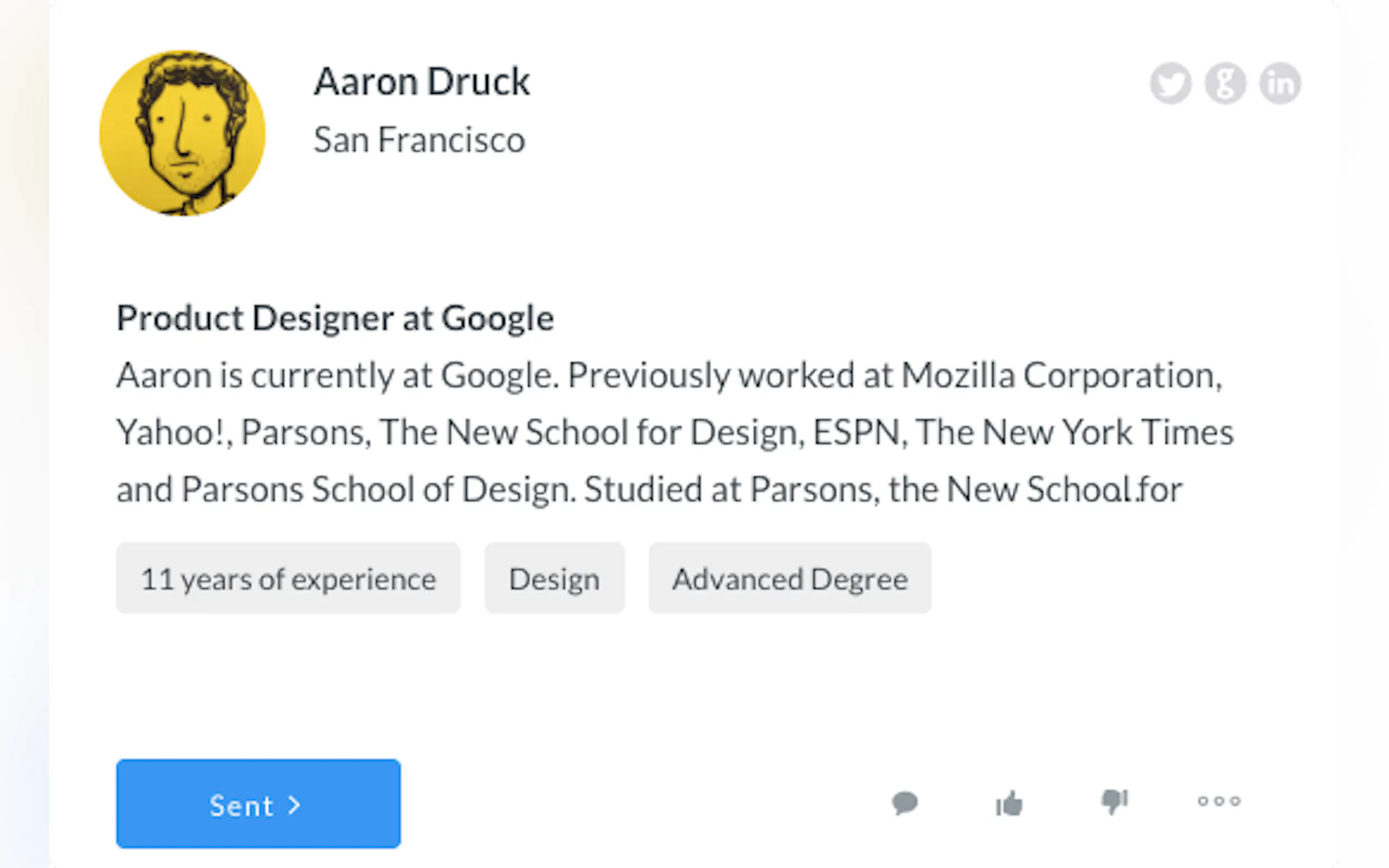Give a thumbs up to candidate
This screenshot has width=1389, height=868.
pos(1009,802)
